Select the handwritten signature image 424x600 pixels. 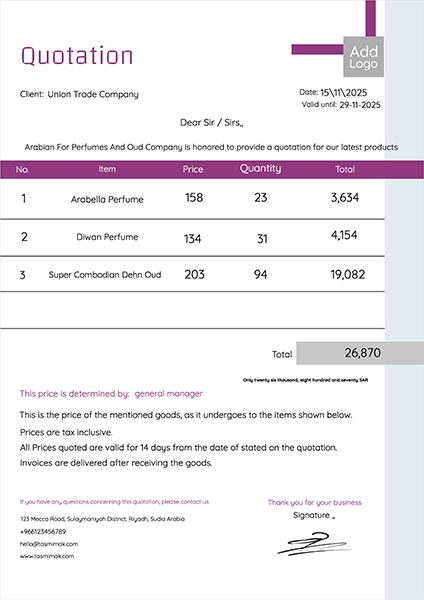tap(315, 543)
